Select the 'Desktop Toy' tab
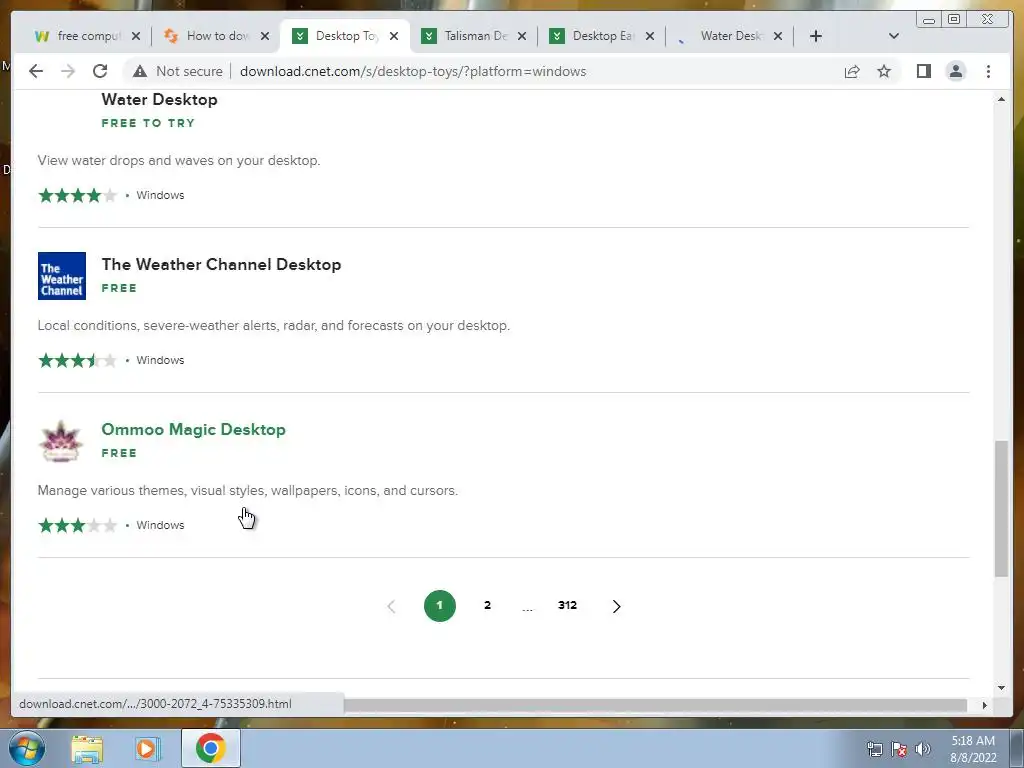The height and width of the screenshot is (768, 1024). pos(345,36)
